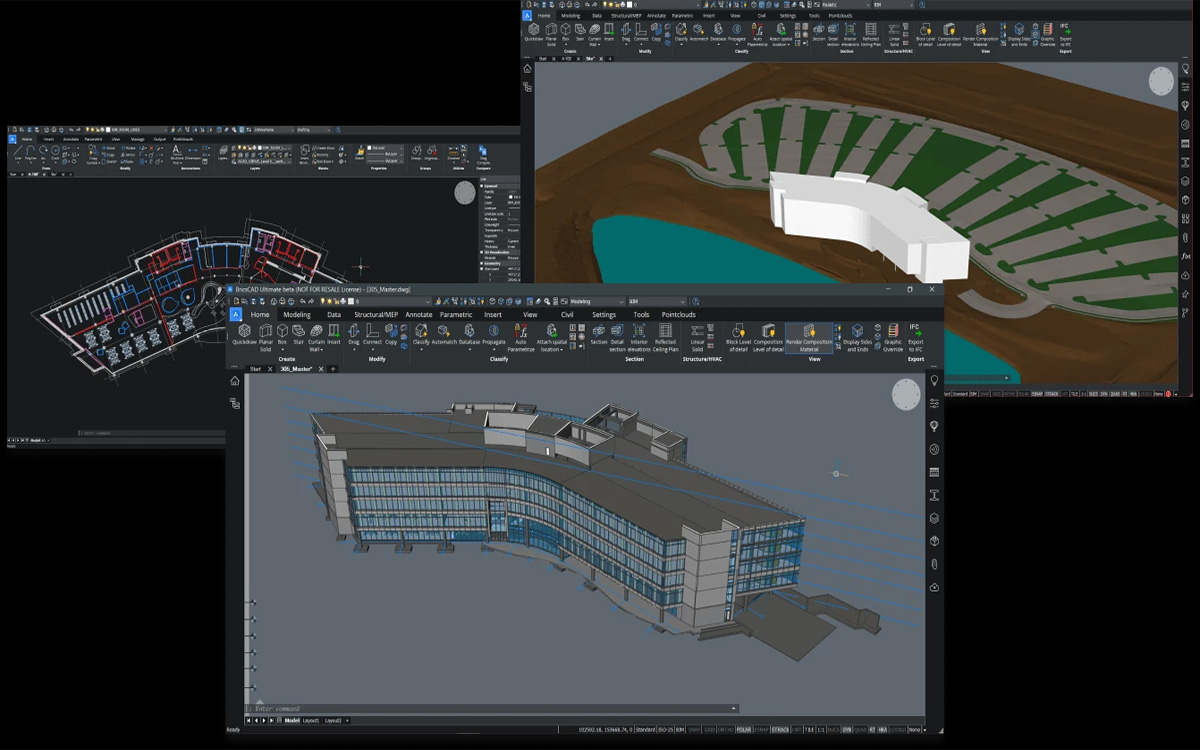This screenshot has height=750, width=1200.
Task: Open the Pointclouds ribbon tab
Action: pos(679,314)
